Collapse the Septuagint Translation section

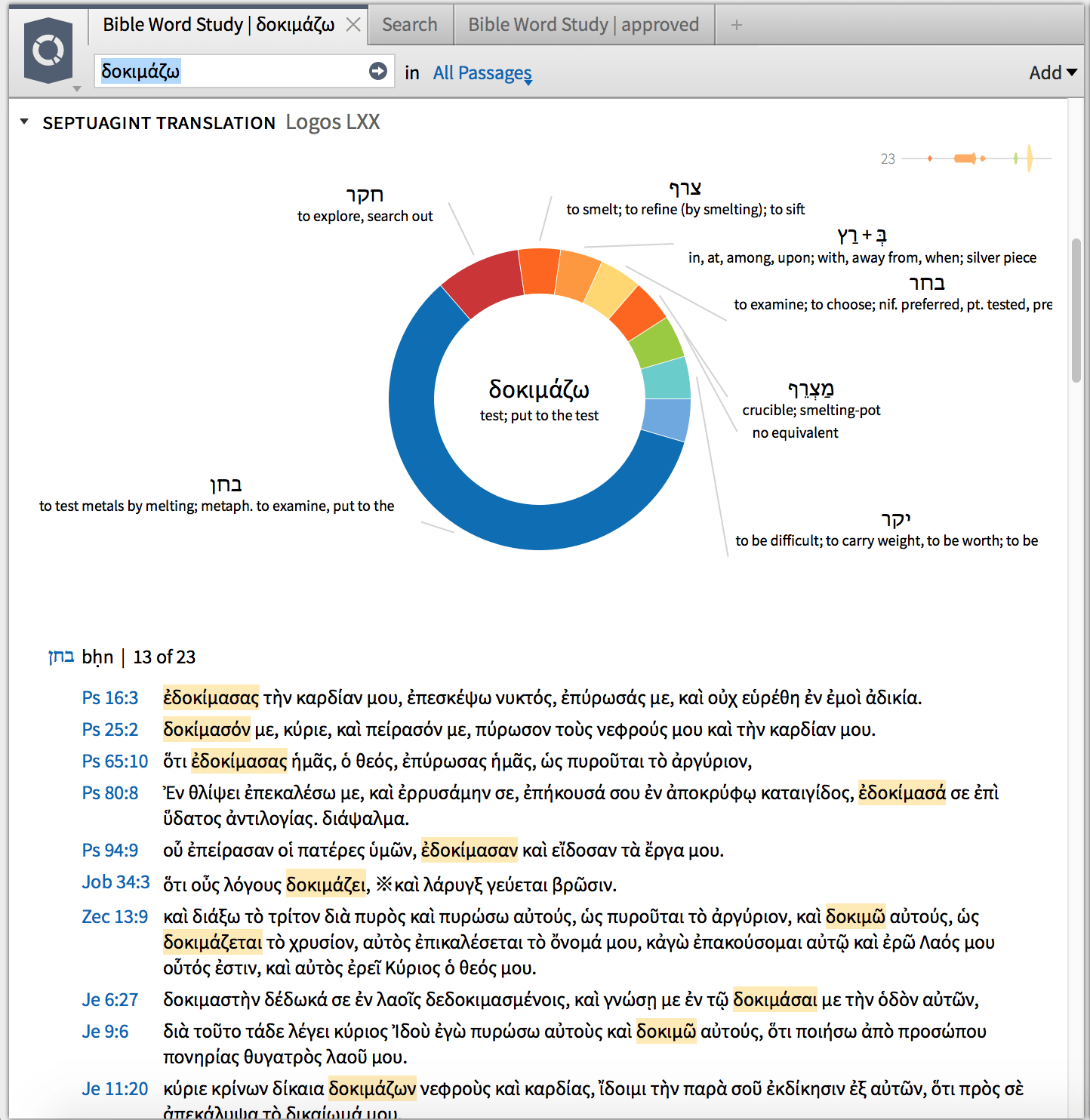(x=24, y=122)
